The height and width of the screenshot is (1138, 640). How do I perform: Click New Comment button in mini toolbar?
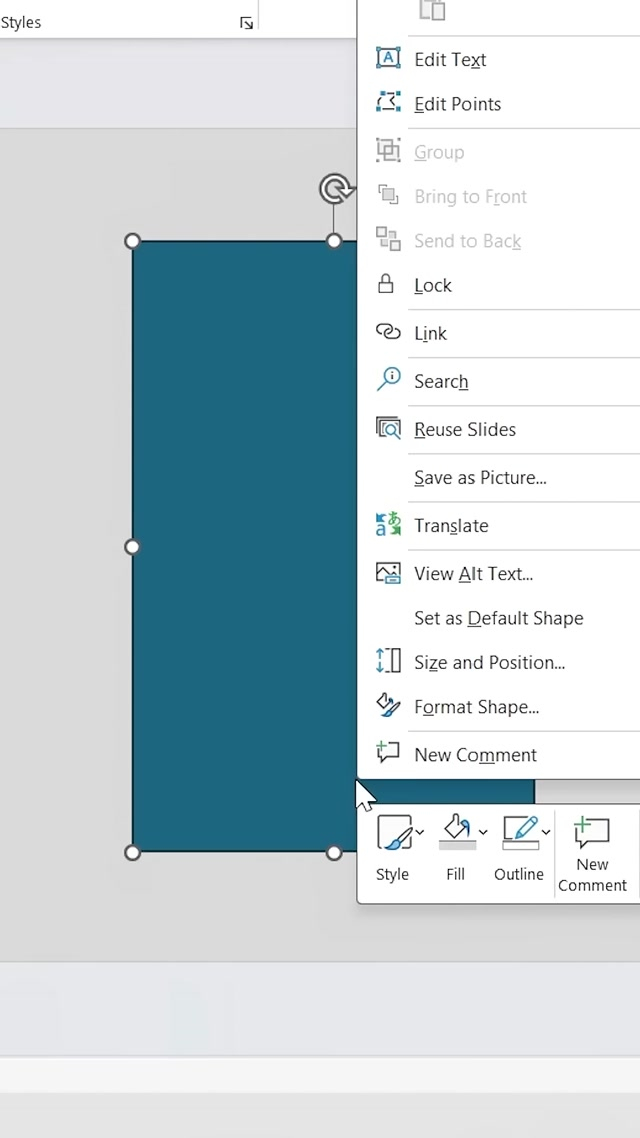(x=592, y=853)
